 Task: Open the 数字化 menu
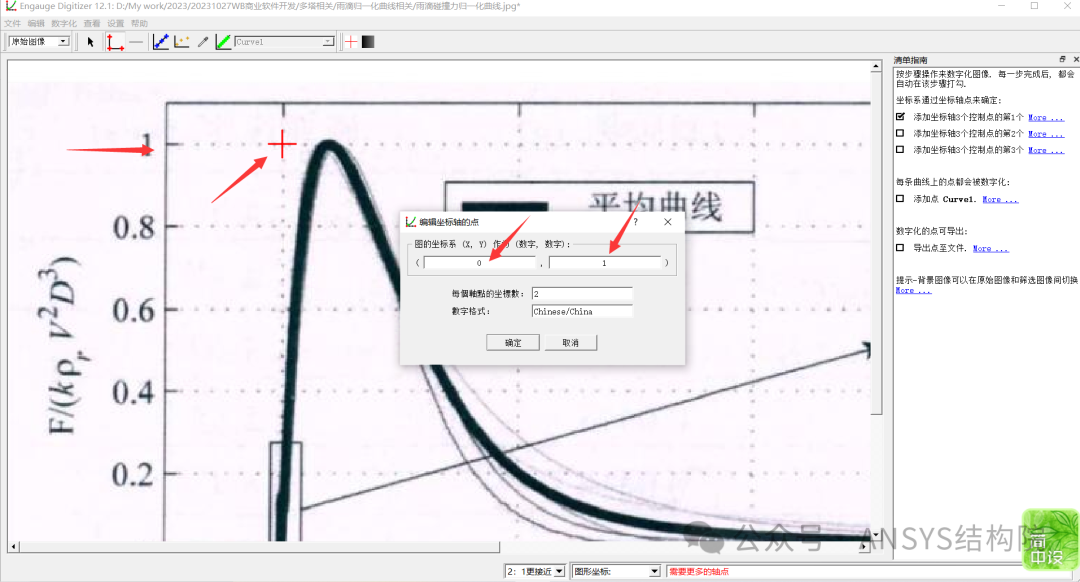coord(63,23)
